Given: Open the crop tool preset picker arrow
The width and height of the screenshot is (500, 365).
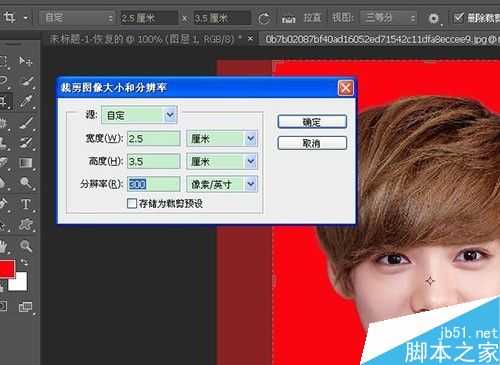Looking at the screenshot, I should [x=26, y=18].
